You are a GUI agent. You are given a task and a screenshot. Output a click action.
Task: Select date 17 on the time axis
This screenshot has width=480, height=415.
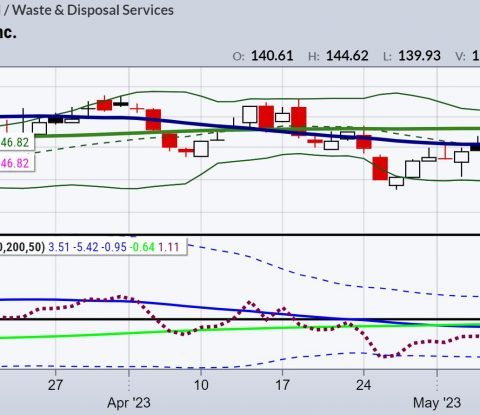coord(282,385)
